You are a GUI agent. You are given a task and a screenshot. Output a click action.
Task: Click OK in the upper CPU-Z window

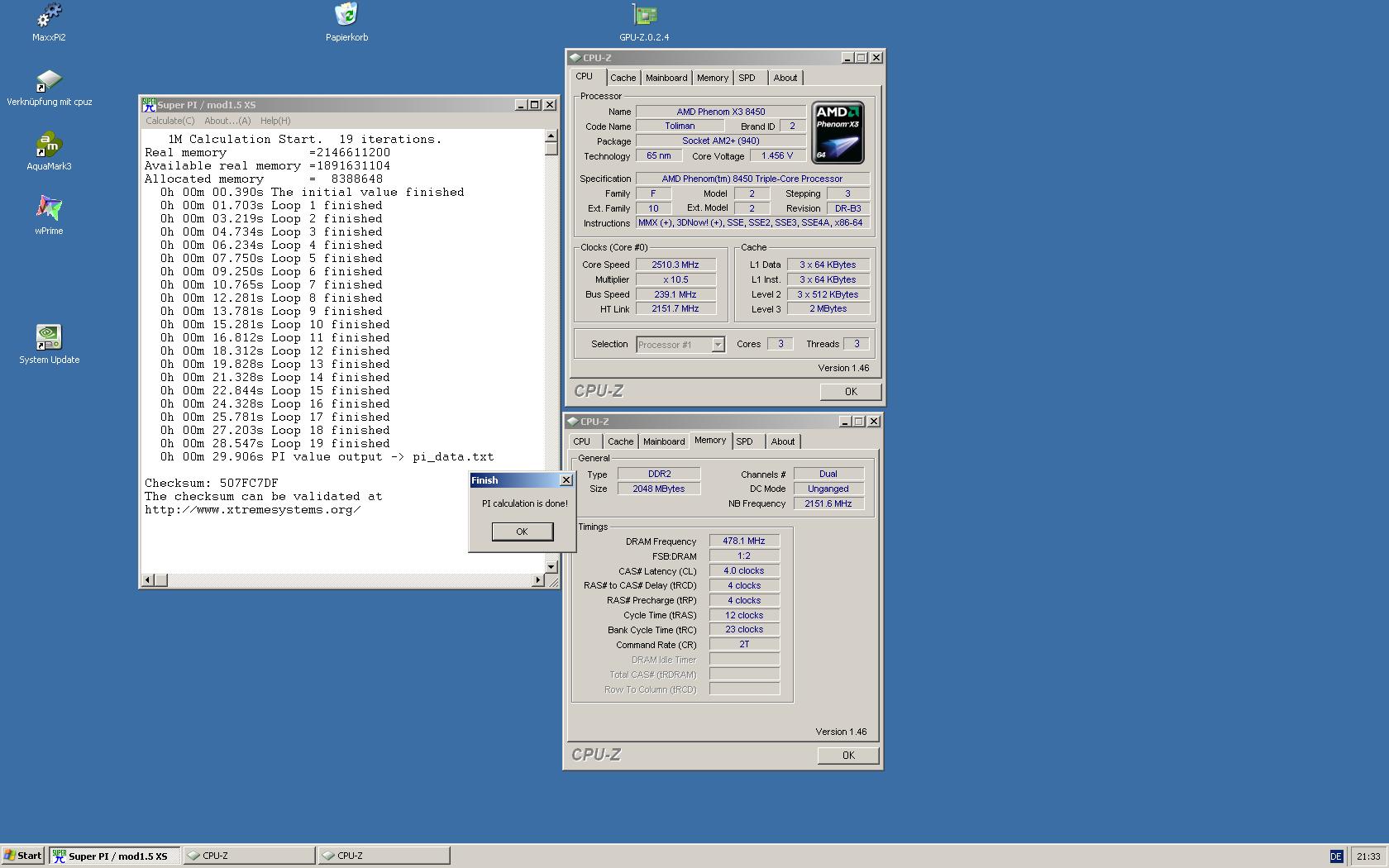(851, 392)
